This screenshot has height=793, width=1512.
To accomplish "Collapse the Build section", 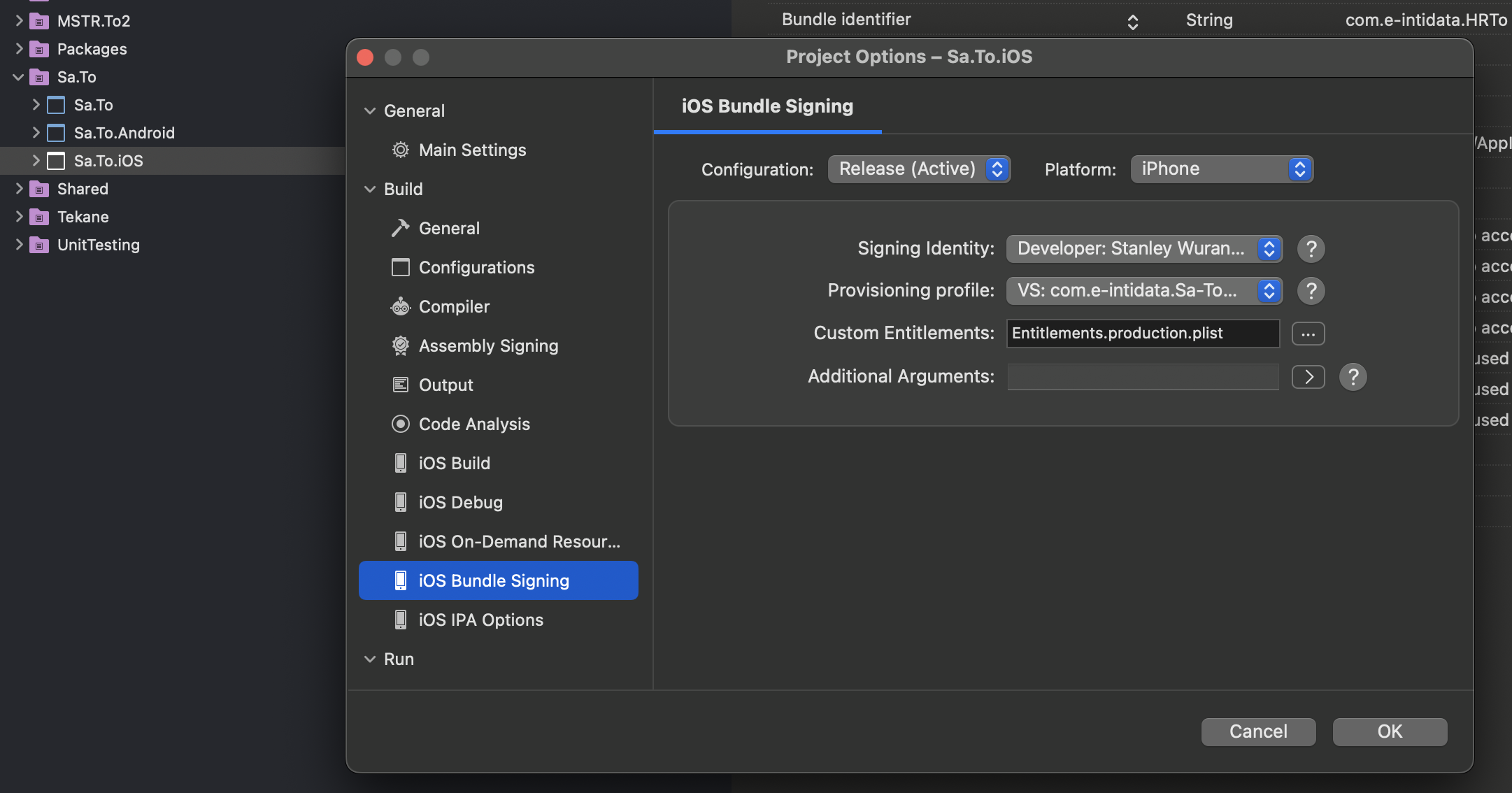I will [x=370, y=189].
